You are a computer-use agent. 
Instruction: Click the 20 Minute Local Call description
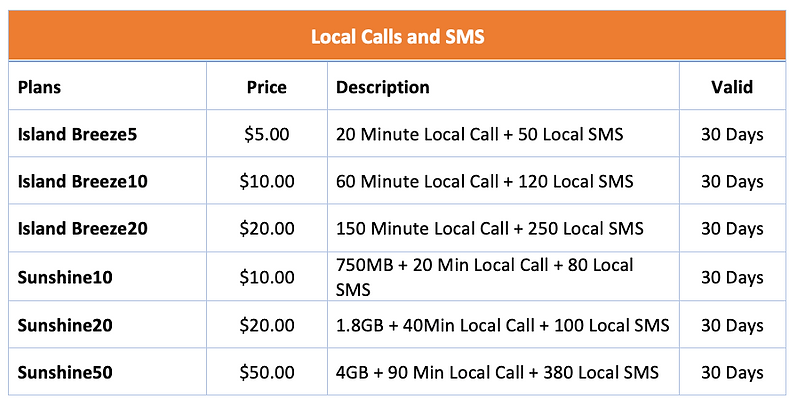coord(479,134)
